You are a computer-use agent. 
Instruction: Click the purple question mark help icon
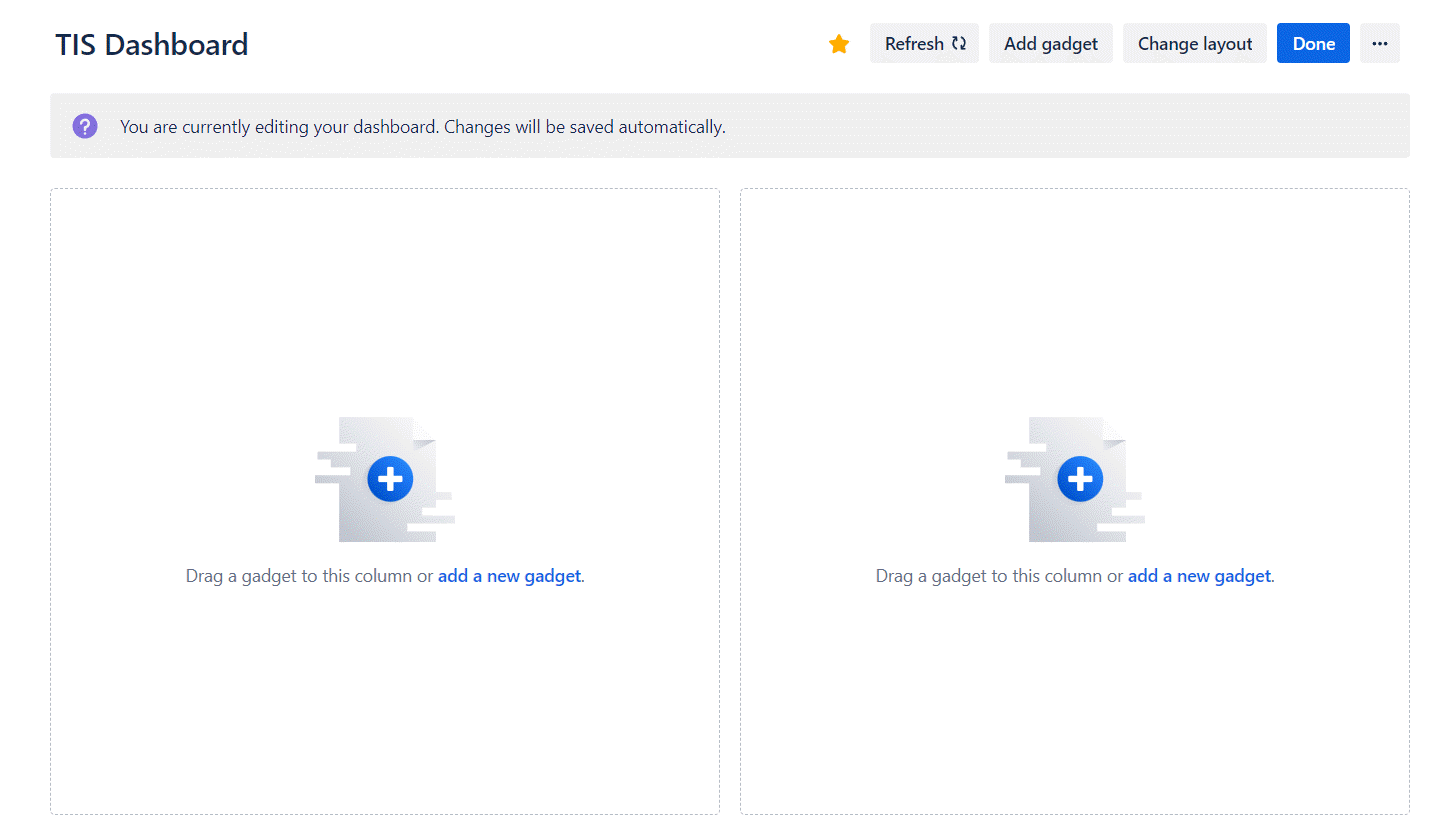[85, 126]
